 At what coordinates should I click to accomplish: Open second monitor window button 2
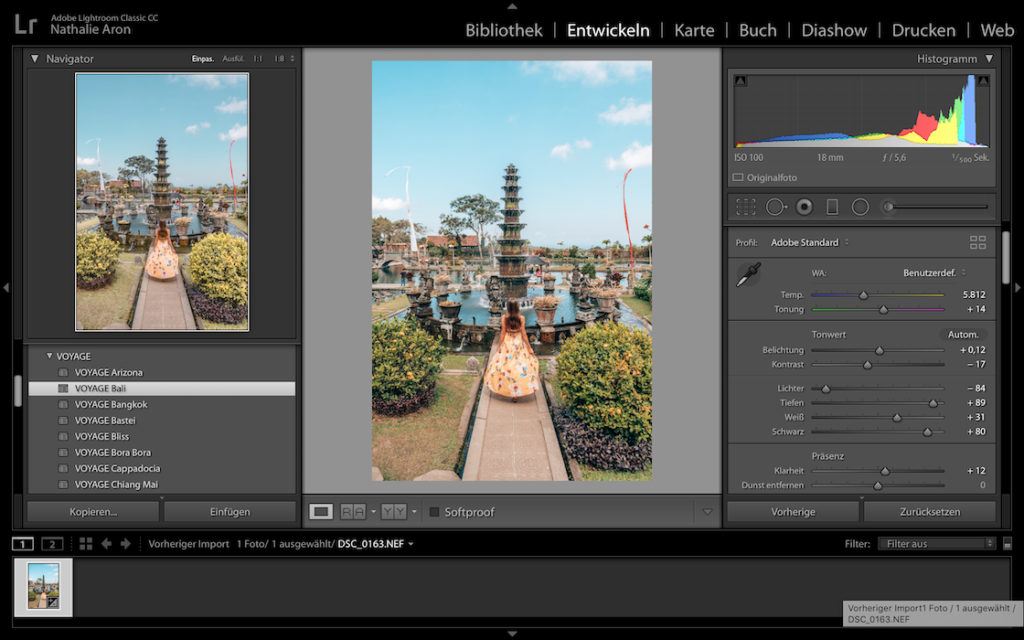[x=52, y=543]
